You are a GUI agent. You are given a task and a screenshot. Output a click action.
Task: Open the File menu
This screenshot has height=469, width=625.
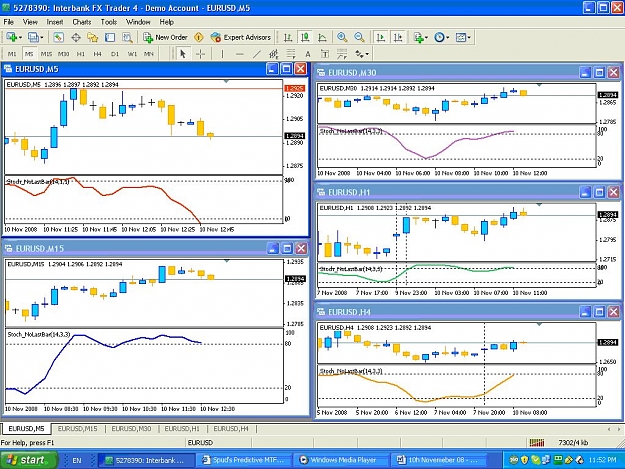pyautogui.click(x=8, y=22)
